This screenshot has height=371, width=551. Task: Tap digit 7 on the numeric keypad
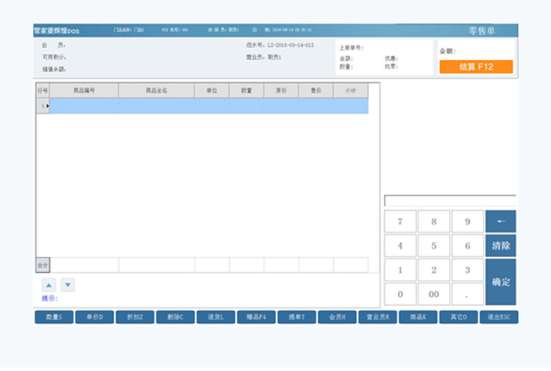tap(400, 222)
